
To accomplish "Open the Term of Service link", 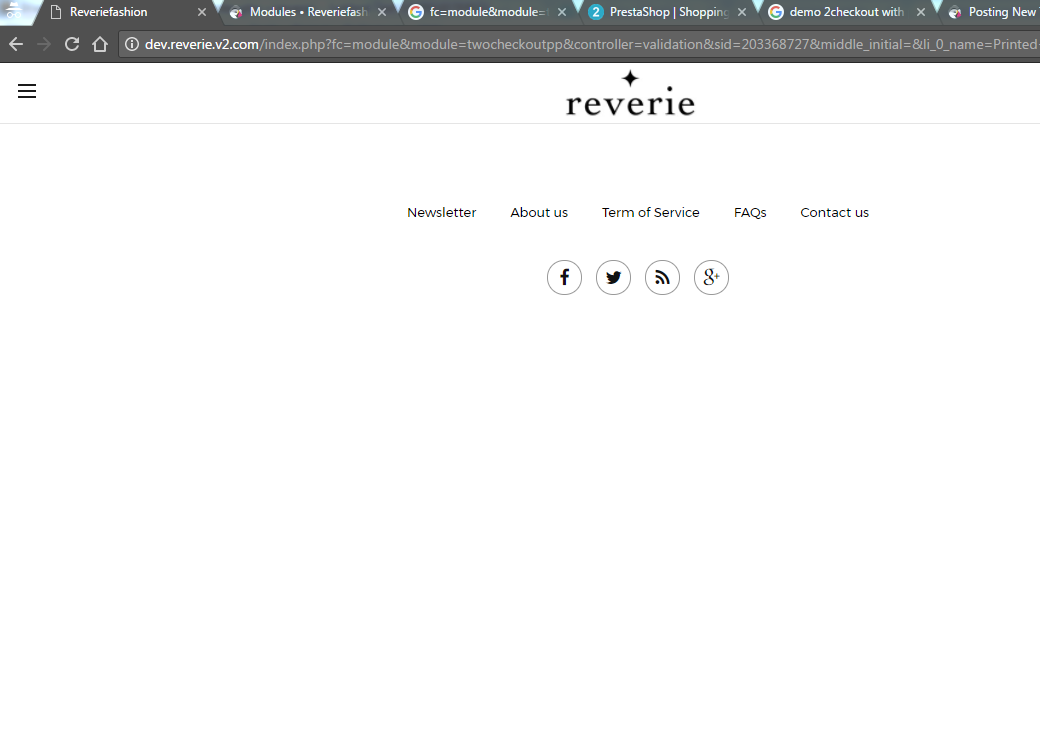I will click(x=651, y=212).
